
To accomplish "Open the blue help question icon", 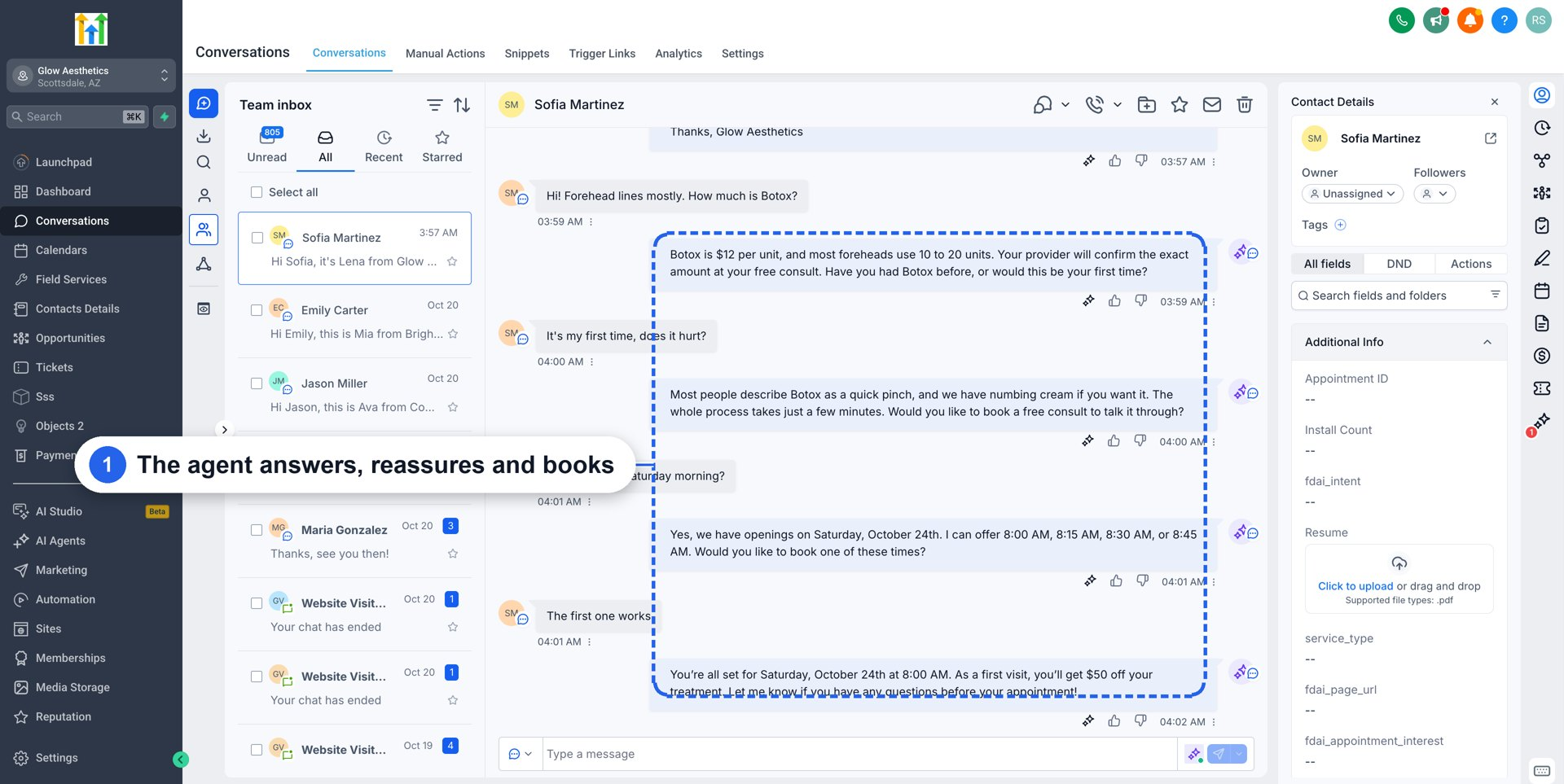I will [1504, 20].
